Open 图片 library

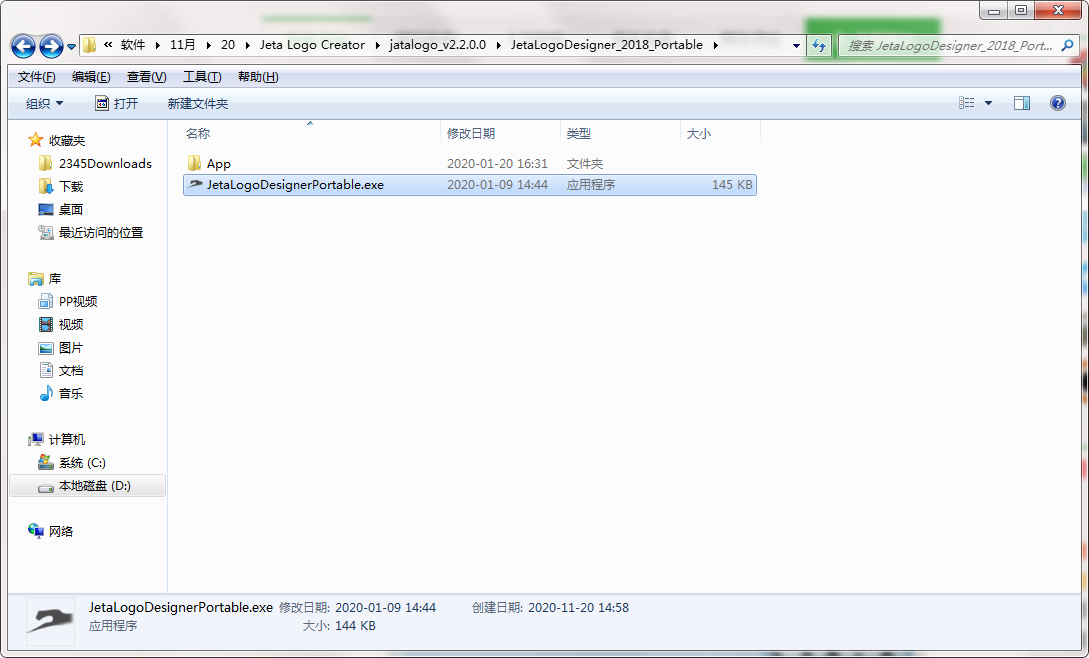click(x=71, y=347)
